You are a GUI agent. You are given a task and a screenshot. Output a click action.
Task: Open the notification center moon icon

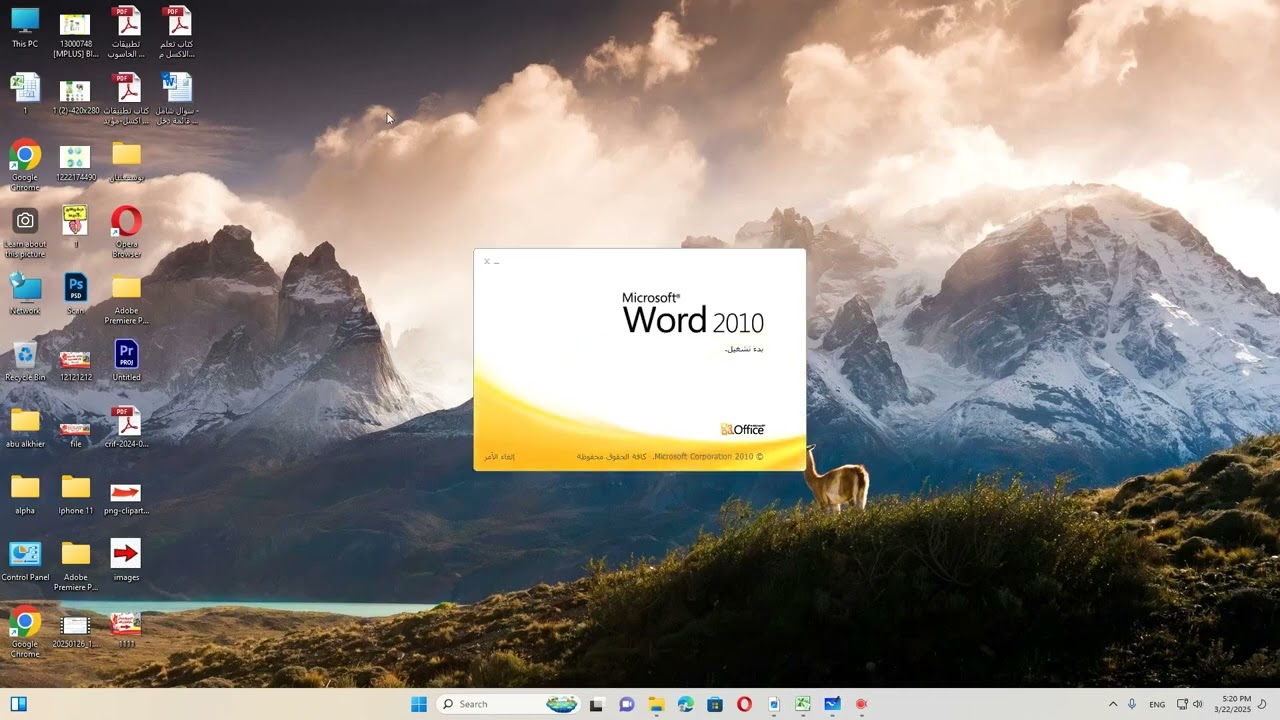click(1263, 704)
